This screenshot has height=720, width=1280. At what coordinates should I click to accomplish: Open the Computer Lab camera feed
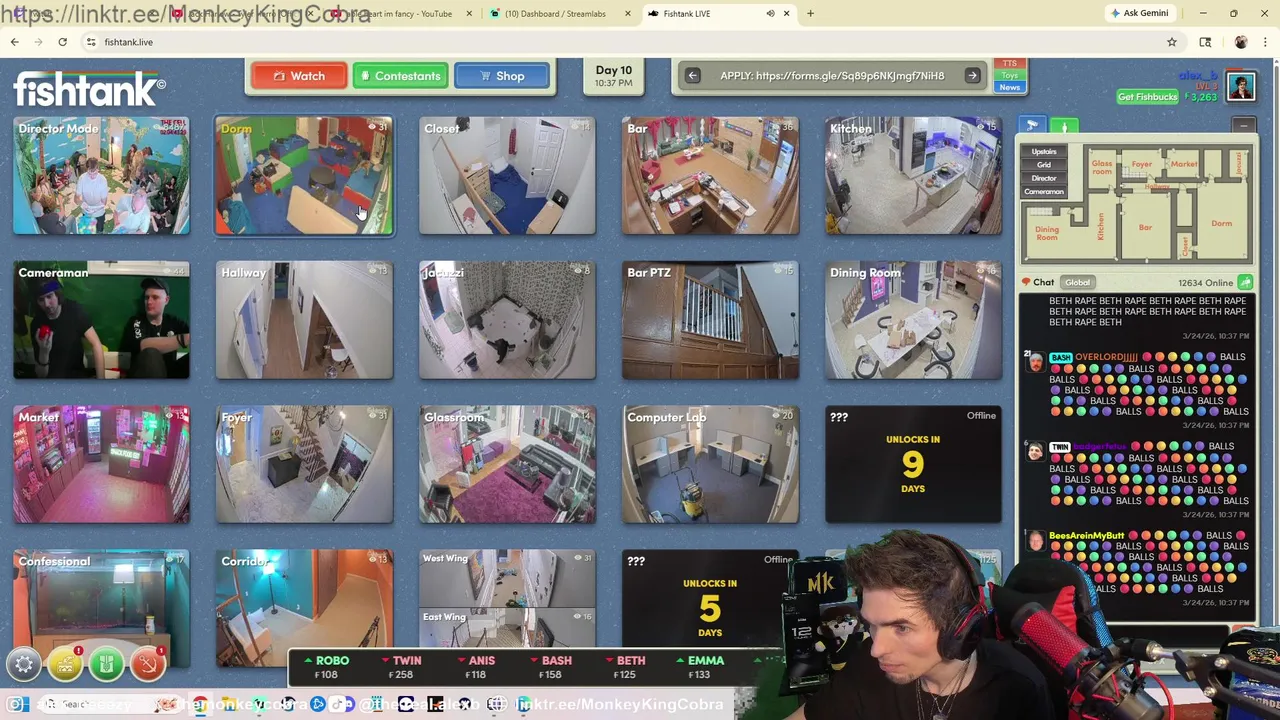(x=710, y=464)
